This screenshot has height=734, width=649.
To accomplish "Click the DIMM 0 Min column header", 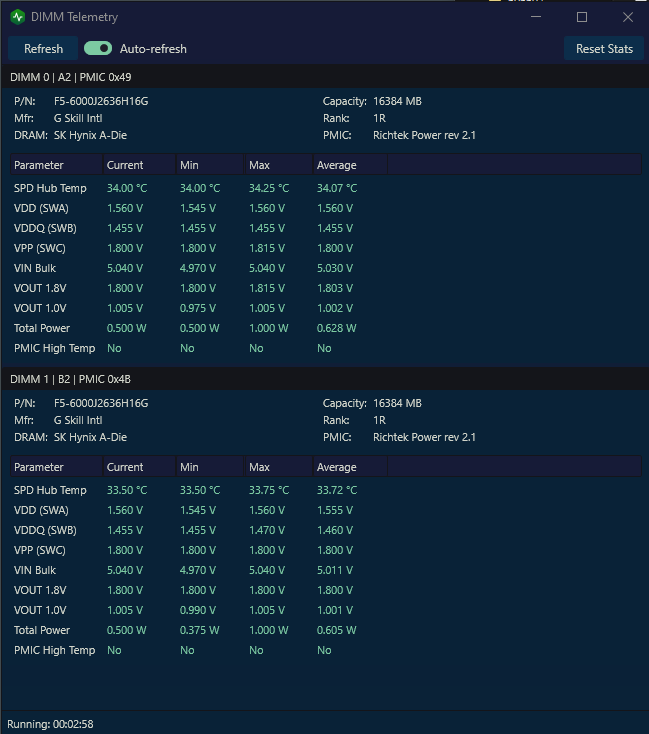I will pos(211,165).
